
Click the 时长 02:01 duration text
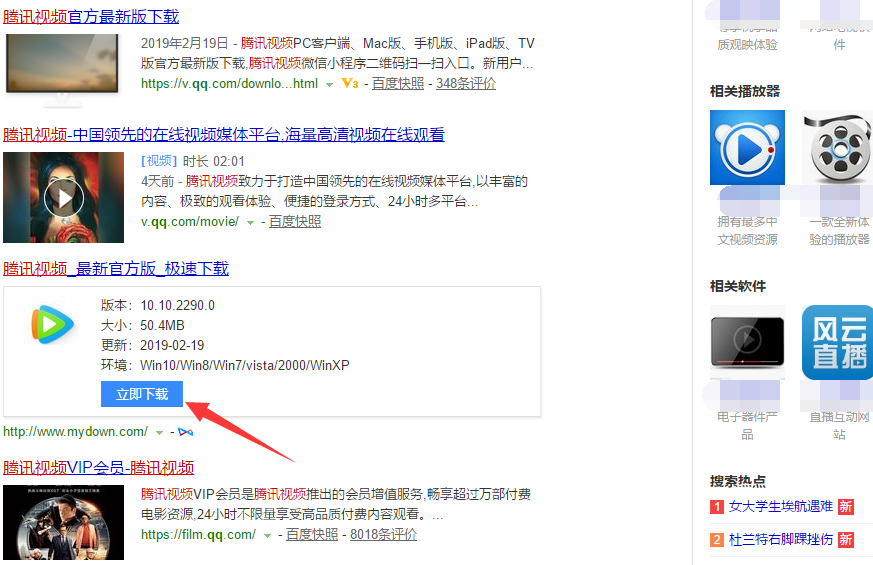[214, 161]
